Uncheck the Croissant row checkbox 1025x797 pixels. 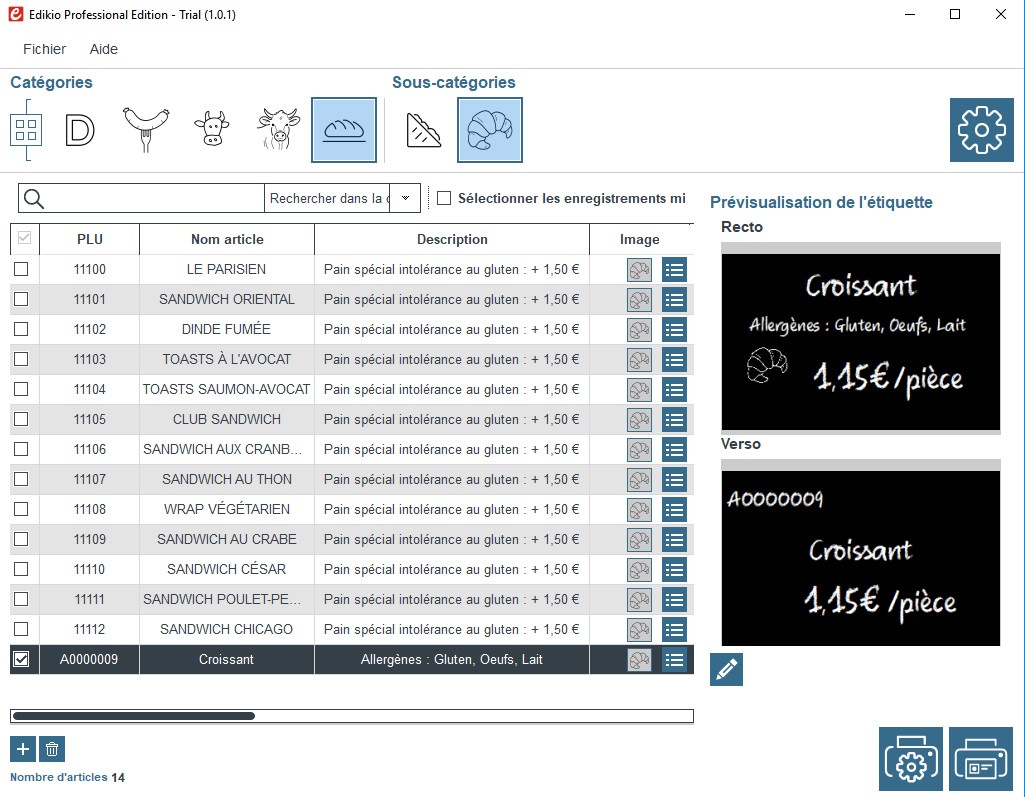coord(21,659)
